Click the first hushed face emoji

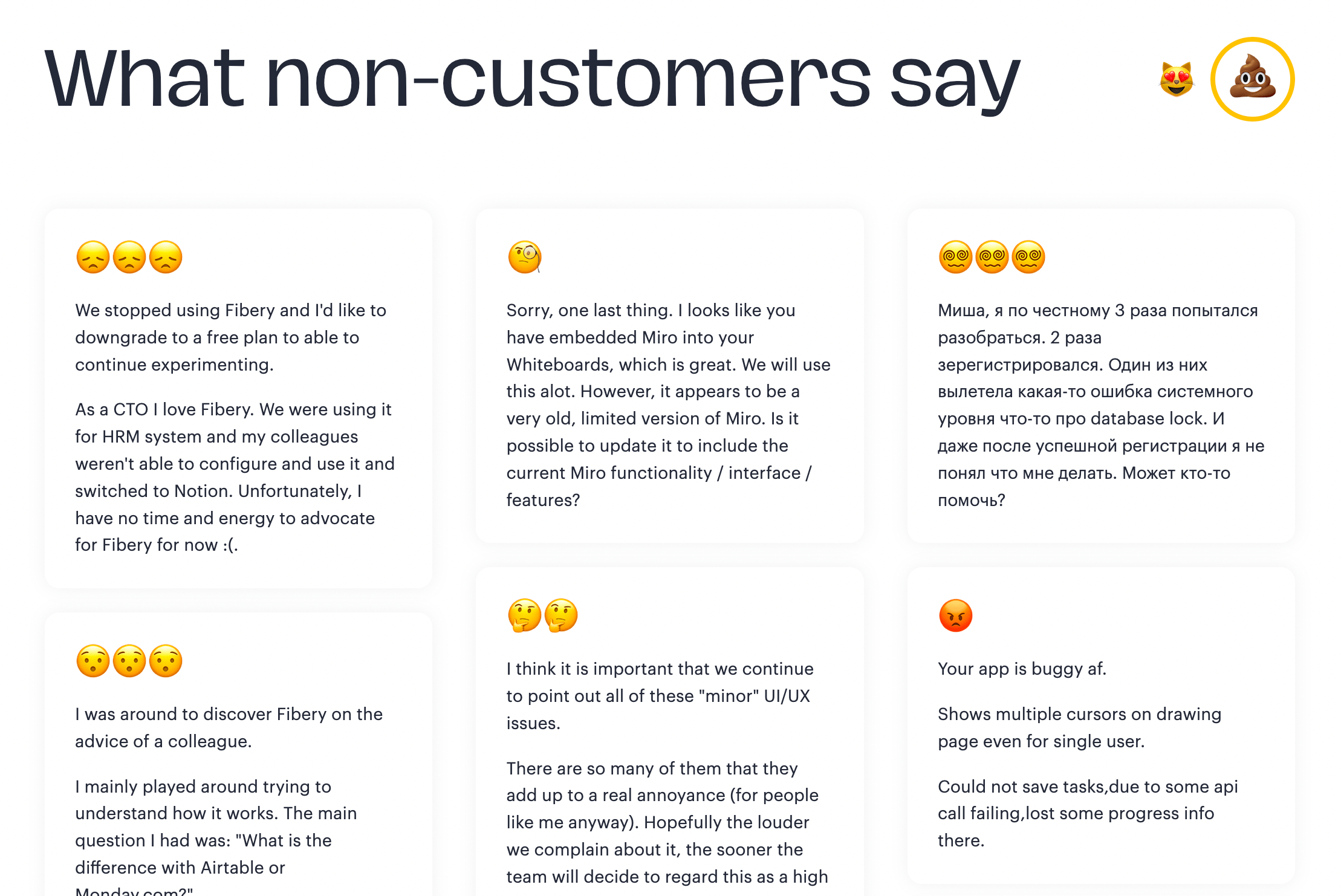coord(93,661)
